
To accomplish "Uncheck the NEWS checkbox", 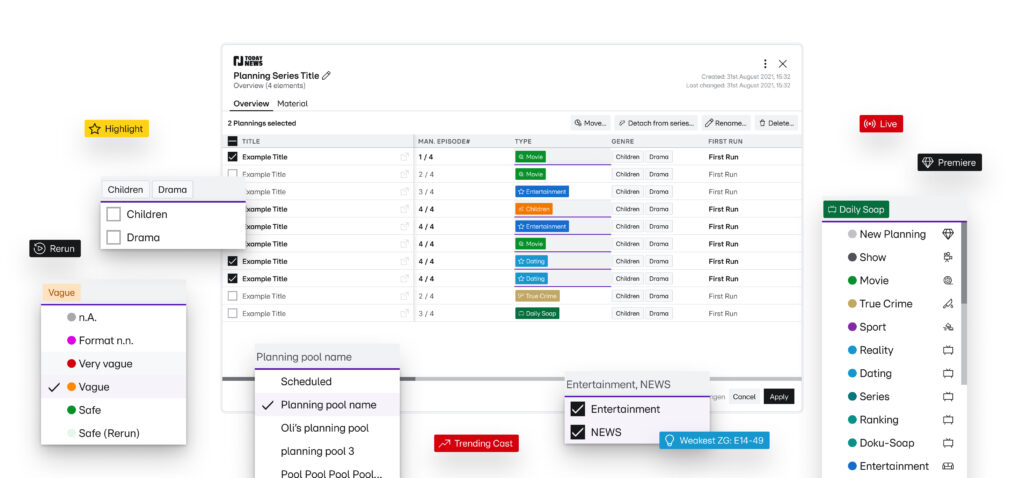I will (577, 432).
